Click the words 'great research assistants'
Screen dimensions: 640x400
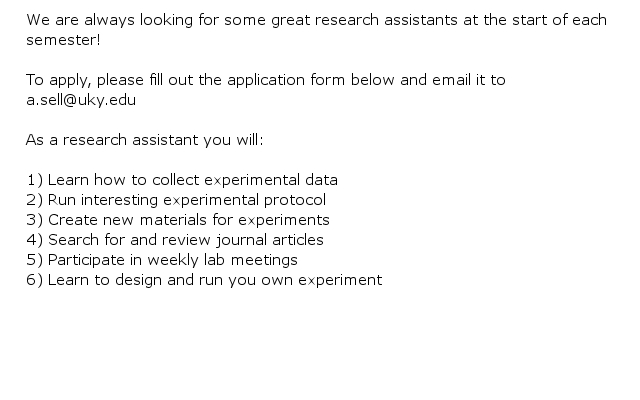[x=364, y=20]
